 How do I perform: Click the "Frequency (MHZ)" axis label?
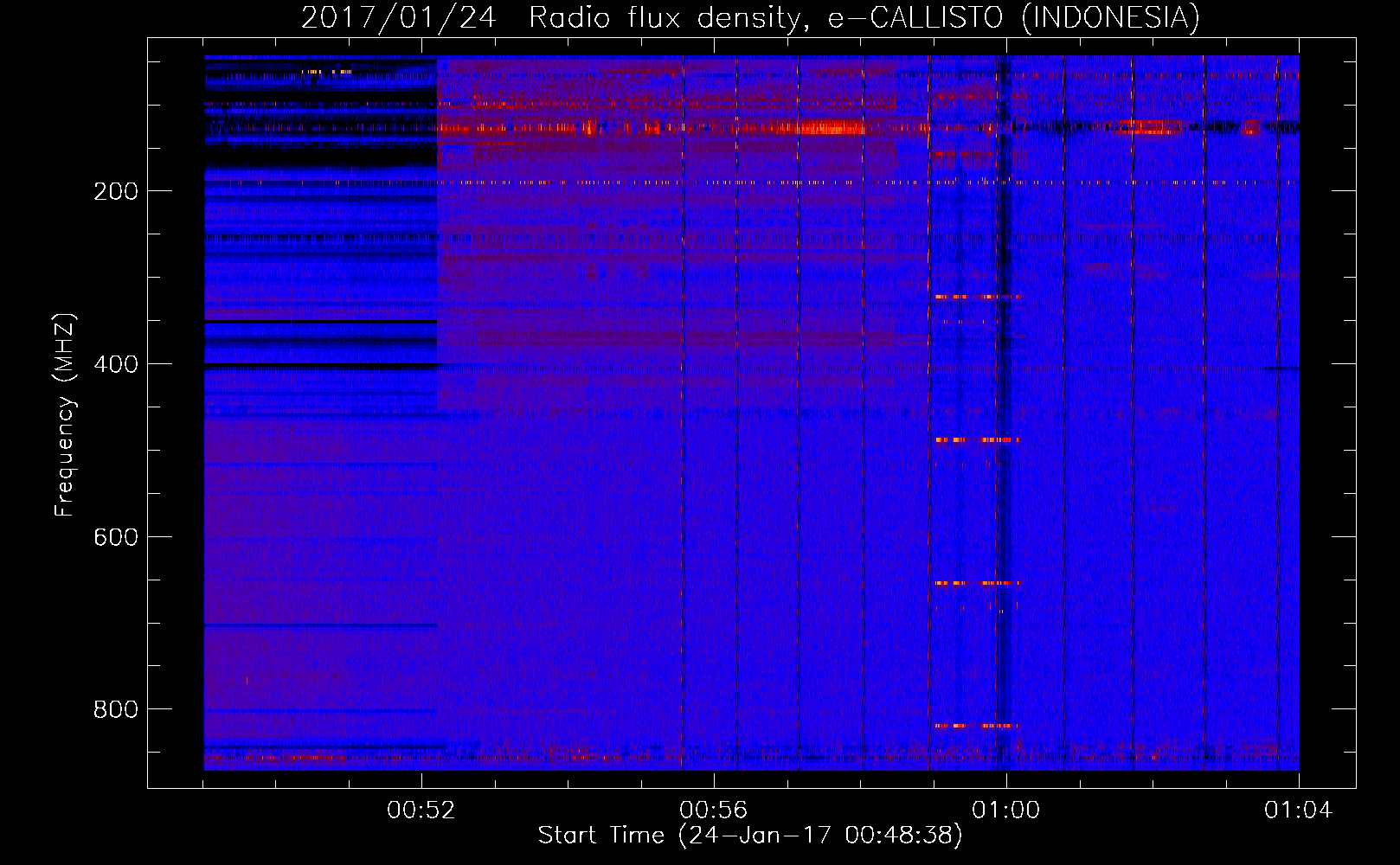tap(65, 415)
